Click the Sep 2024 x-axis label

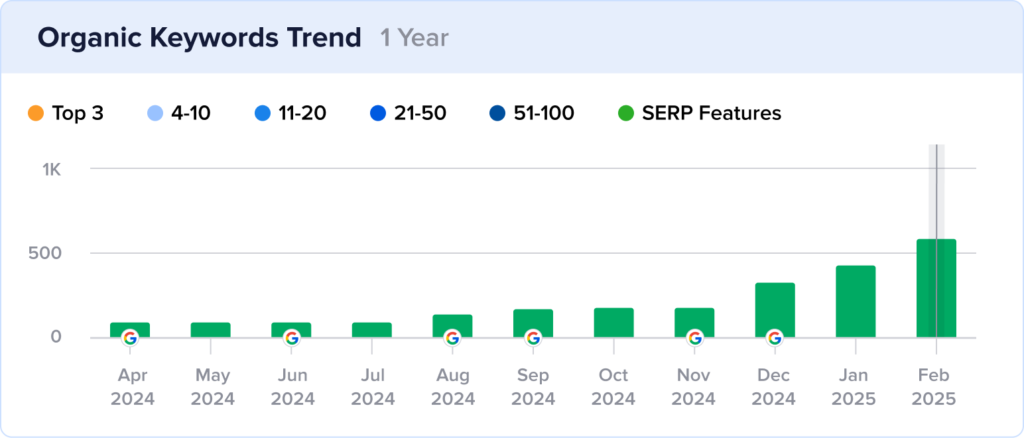coord(533,387)
